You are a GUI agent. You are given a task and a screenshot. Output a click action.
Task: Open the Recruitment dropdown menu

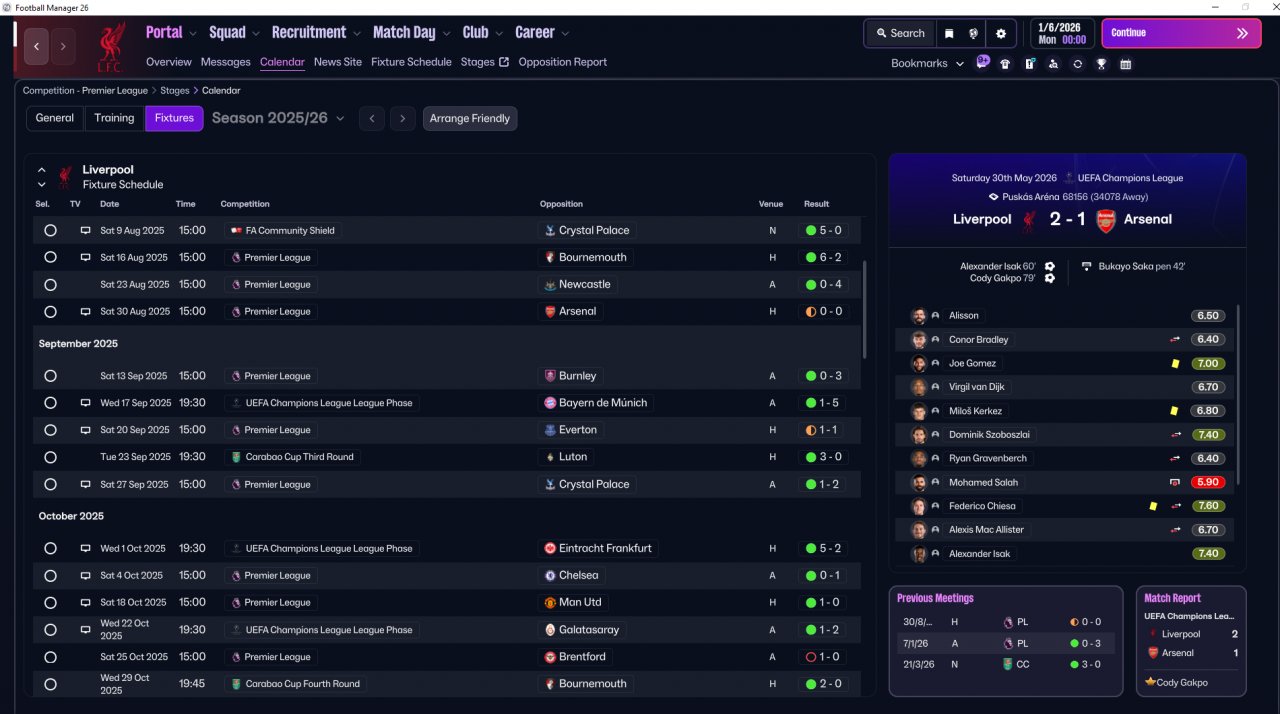click(x=316, y=32)
